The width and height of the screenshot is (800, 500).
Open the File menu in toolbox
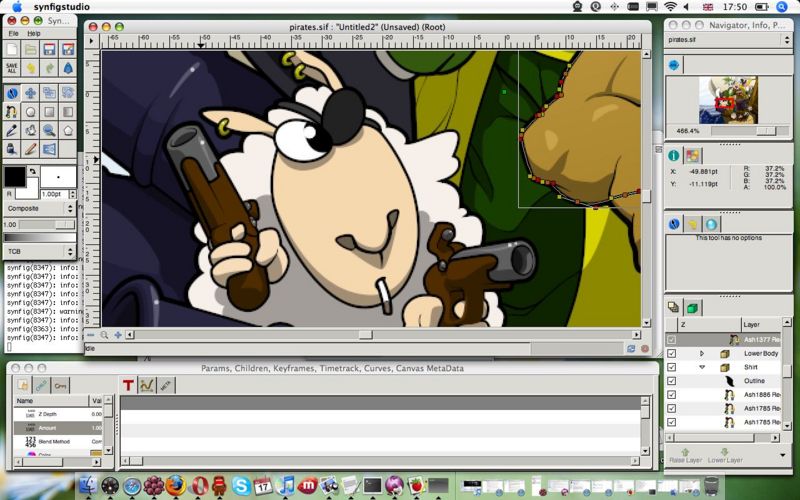[x=13, y=33]
